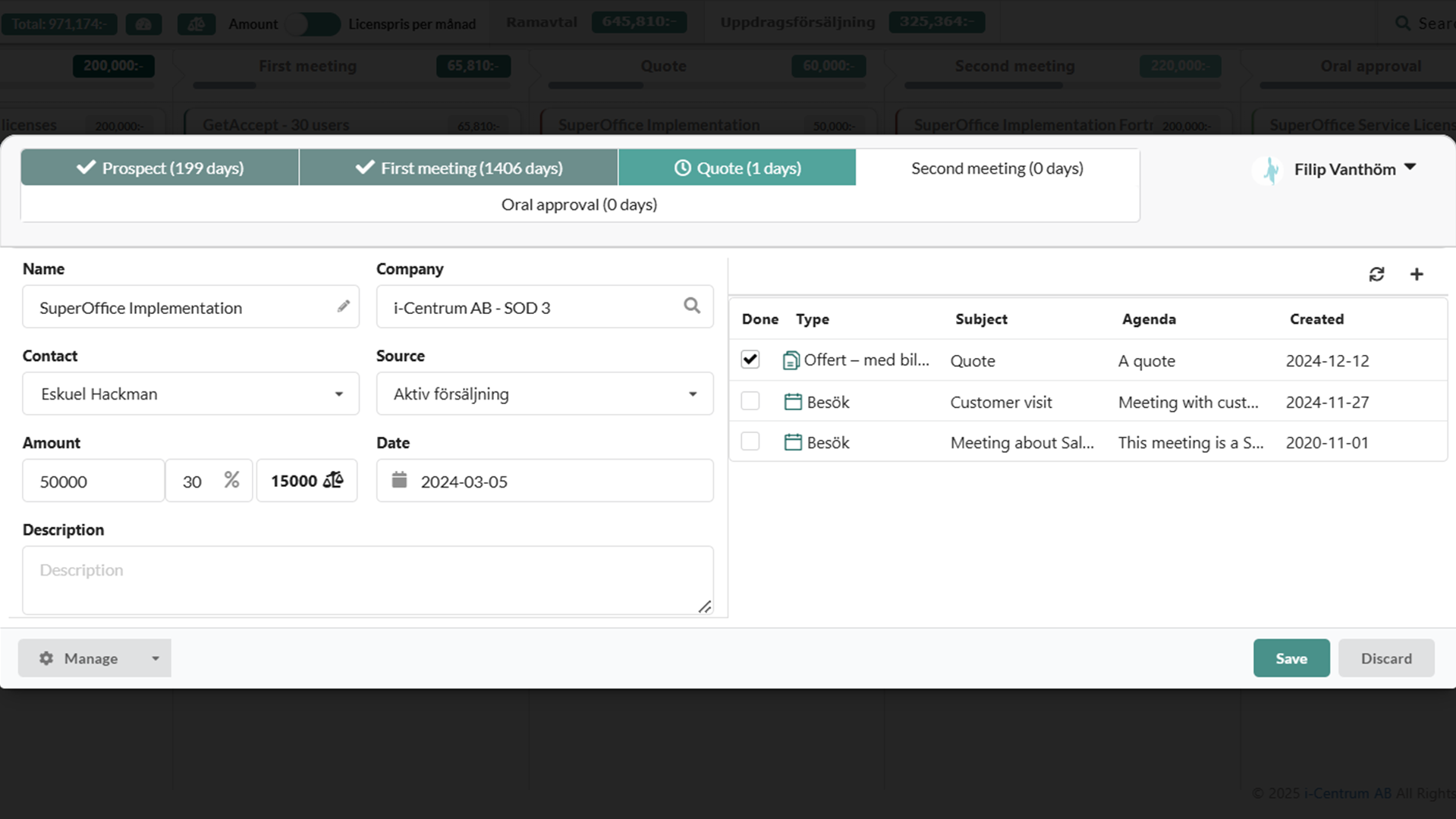The image size is (1456, 819).
Task: Toggle Amount / Licenspris per månad switch
Action: point(313,24)
